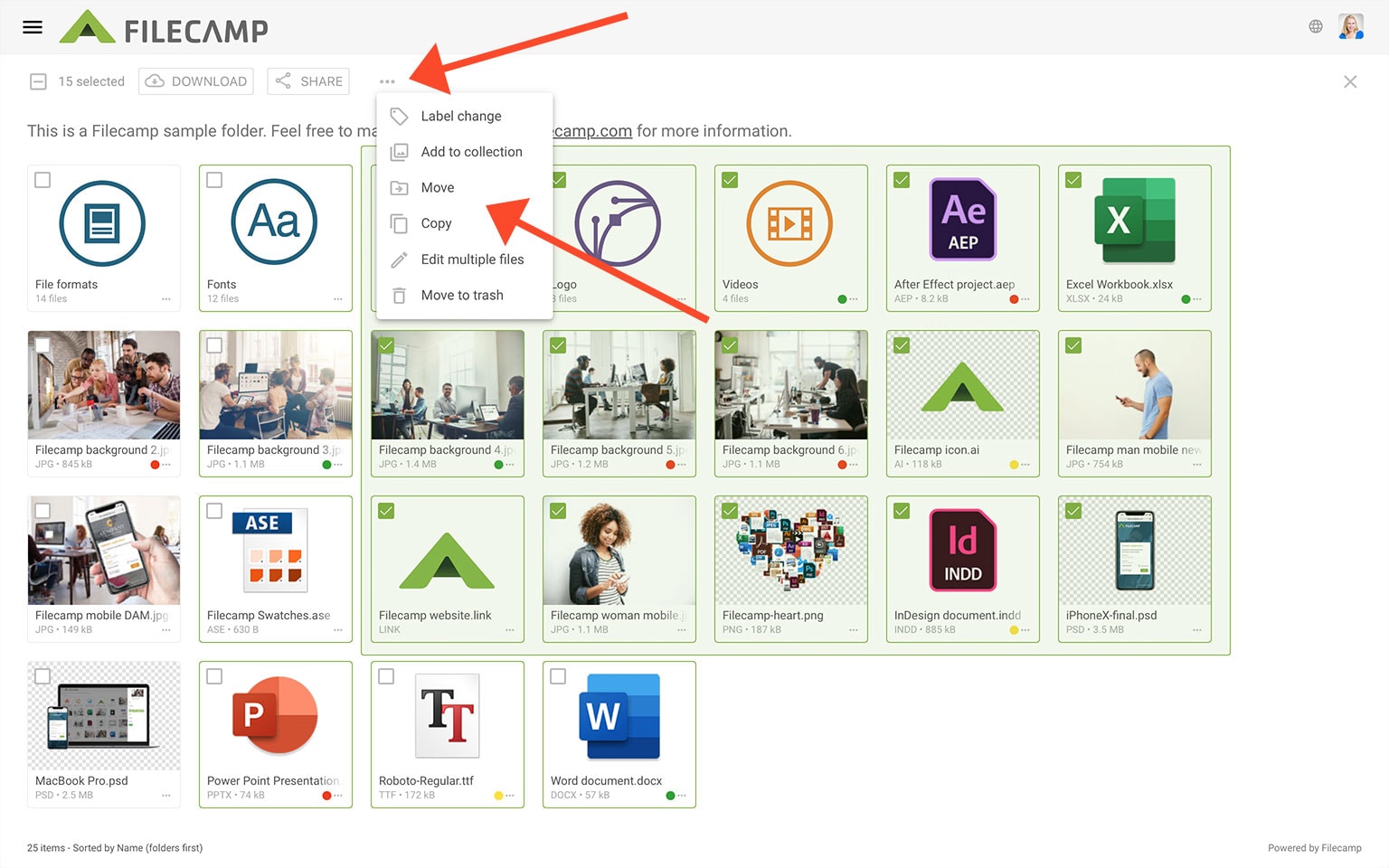1389x868 pixels.
Task: Open the Filecamp icon.ai thumbnail
Action: tap(963, 385)
